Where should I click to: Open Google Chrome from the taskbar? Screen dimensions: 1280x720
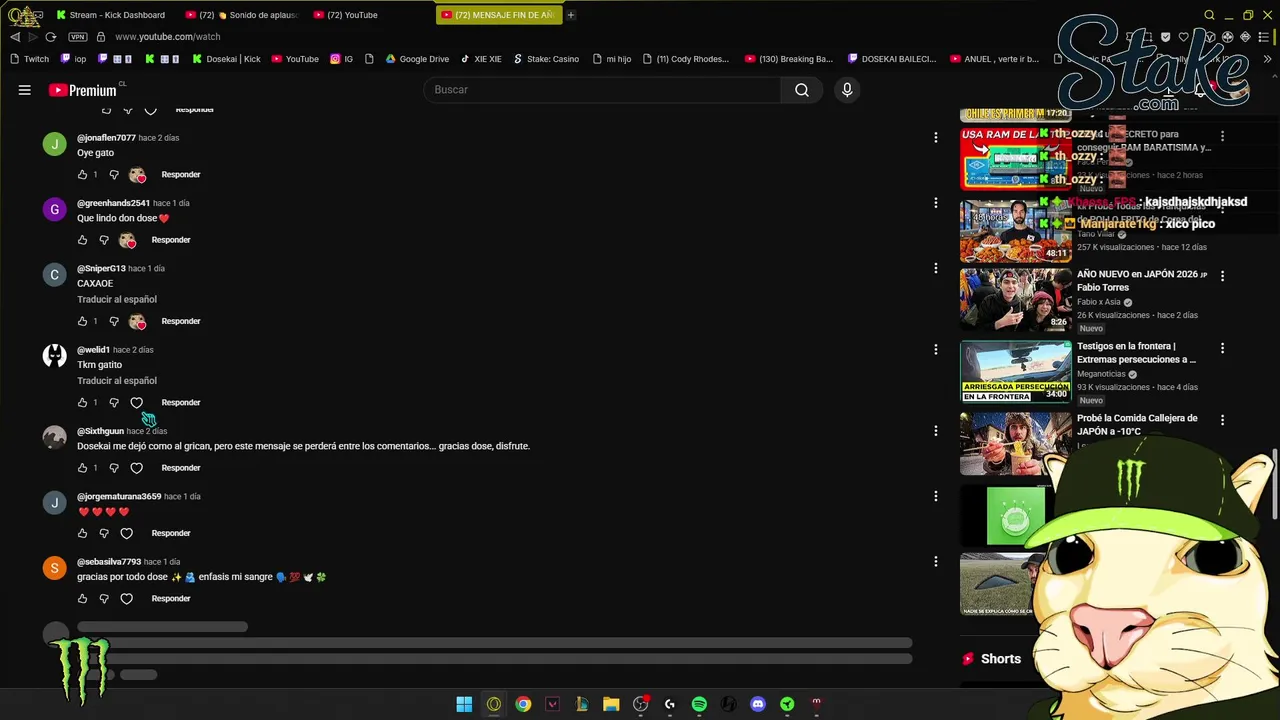click(523, 704)
